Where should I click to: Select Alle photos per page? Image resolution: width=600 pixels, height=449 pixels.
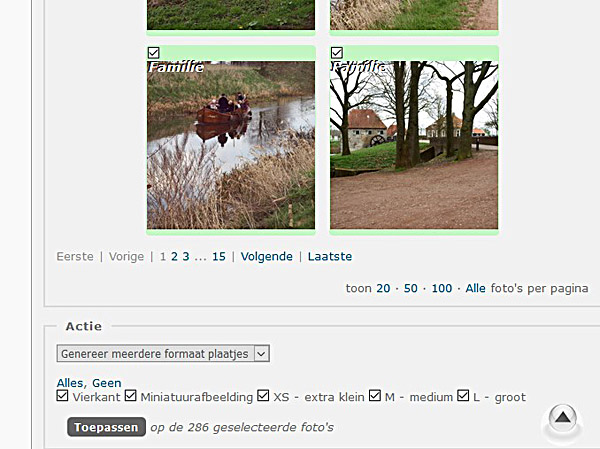coord(475,288)
